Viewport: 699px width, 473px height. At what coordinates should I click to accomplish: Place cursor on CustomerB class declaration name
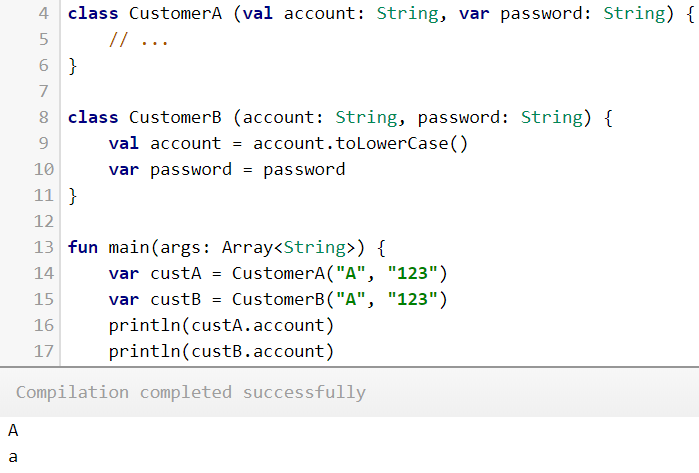click(x=175, y=117)
